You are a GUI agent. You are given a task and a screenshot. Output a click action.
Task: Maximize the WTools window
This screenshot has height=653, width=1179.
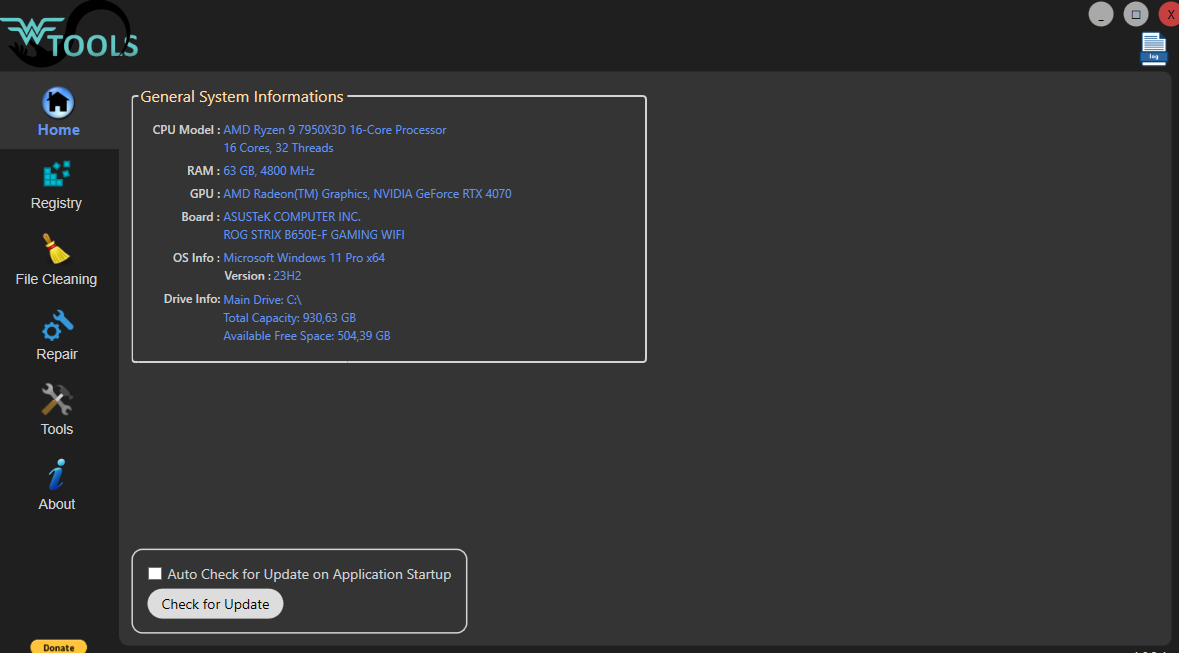coord(1136,14)
